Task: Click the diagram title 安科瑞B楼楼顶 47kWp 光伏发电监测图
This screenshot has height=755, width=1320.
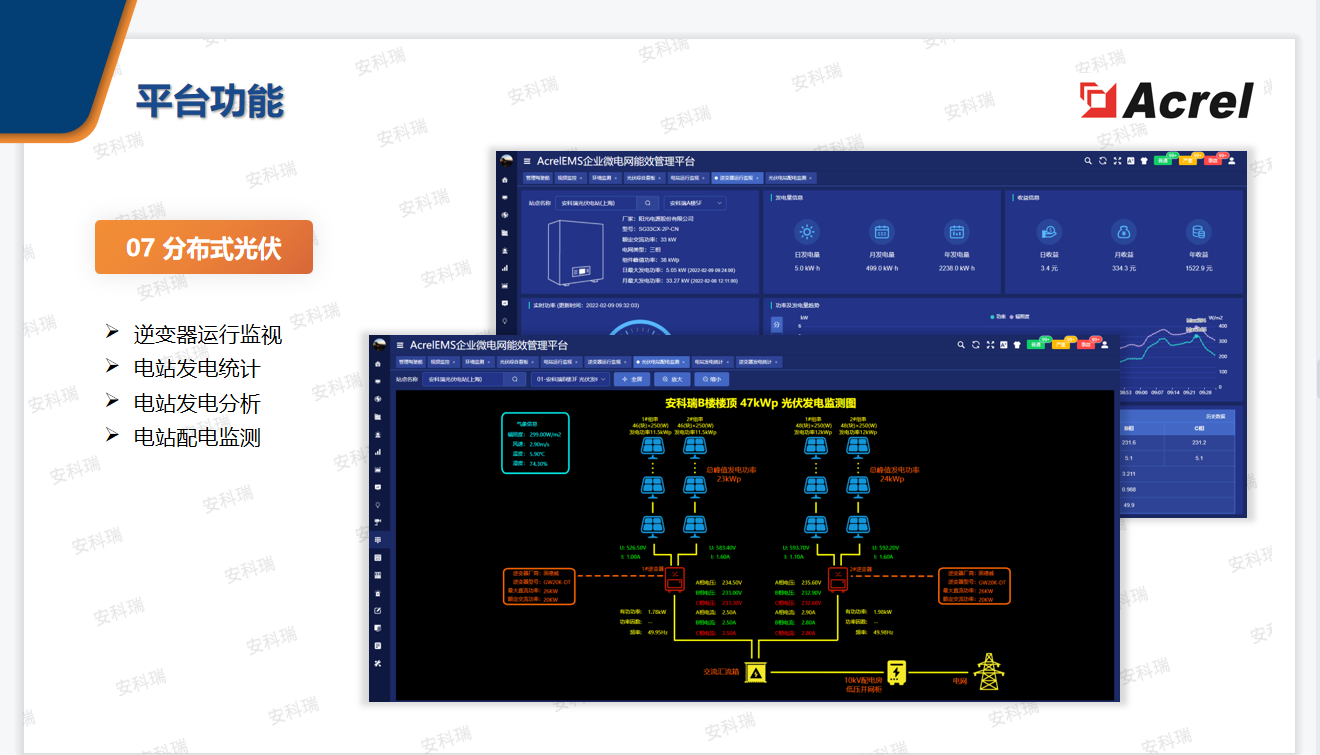Action: coord(761,403)
